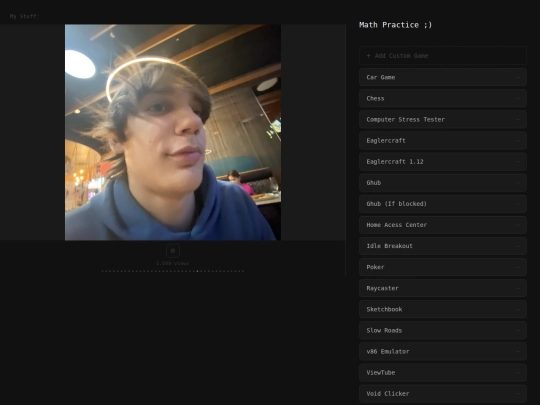540x405 pixels.
Task: Start Idle Breakout
Action: (443, 246)
